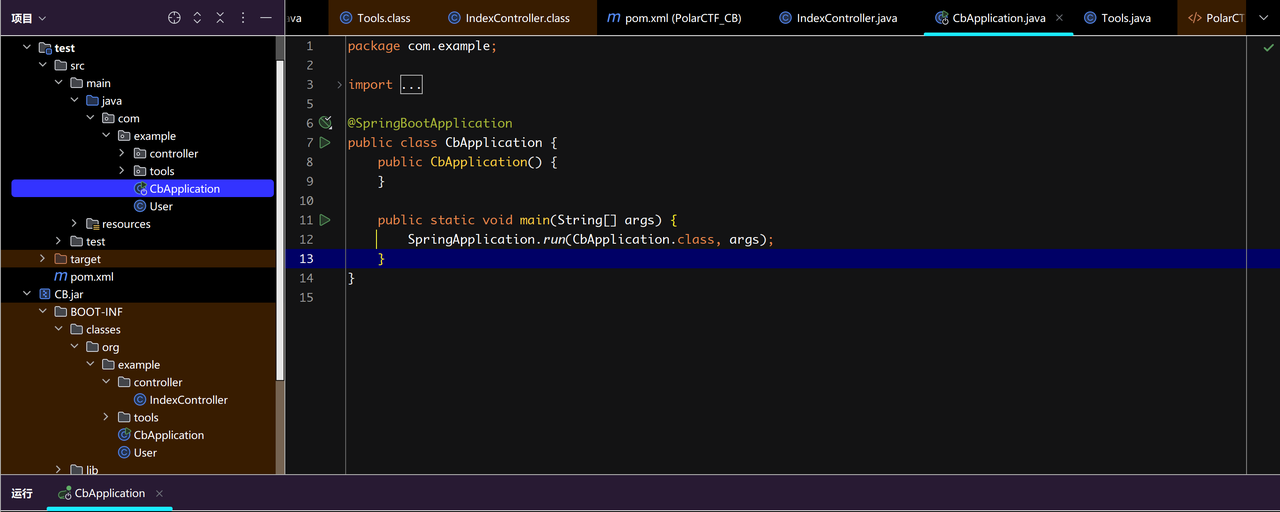Click the select opened file crosshair icon

[x=174, y=18]
